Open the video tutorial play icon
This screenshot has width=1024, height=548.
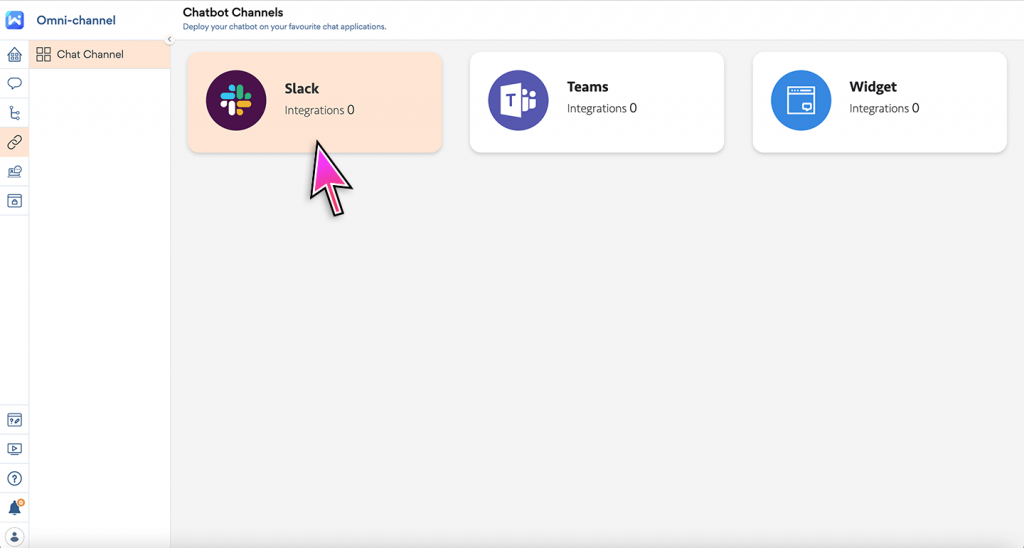coord(14,449)
